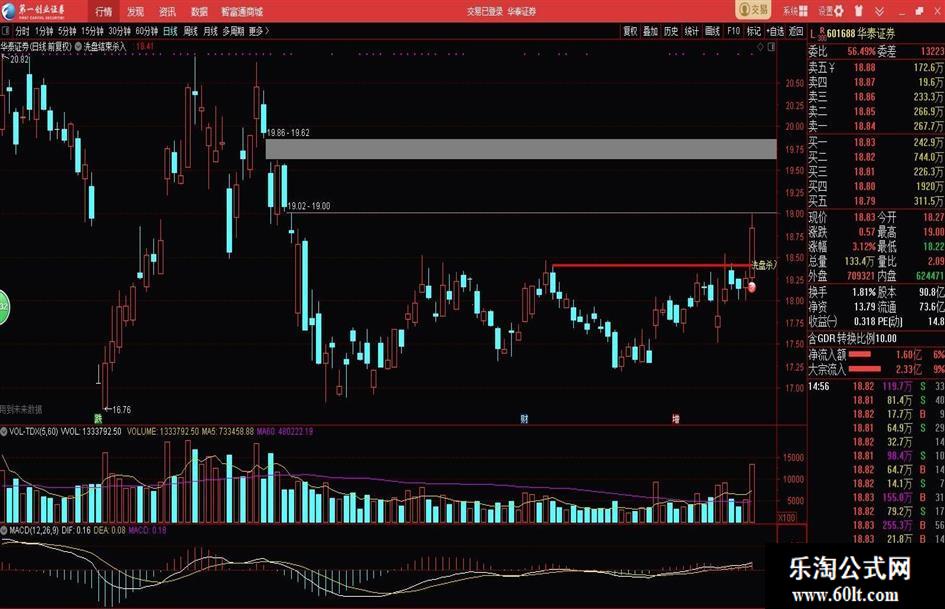Activate 画线 drawing tool
The width and height of the screenshot is (945, 609).
point(712,31)
